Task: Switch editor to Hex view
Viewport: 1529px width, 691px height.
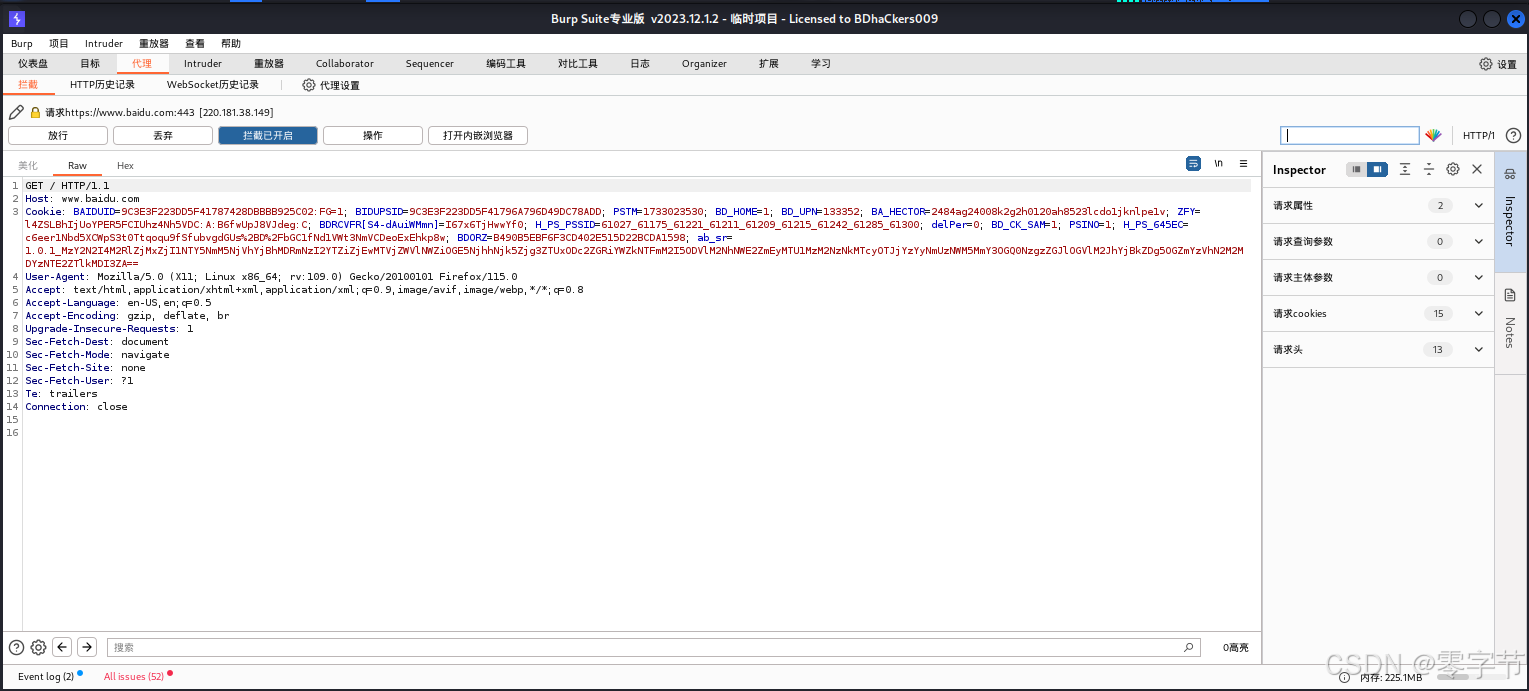Action: tap(125, 166)
